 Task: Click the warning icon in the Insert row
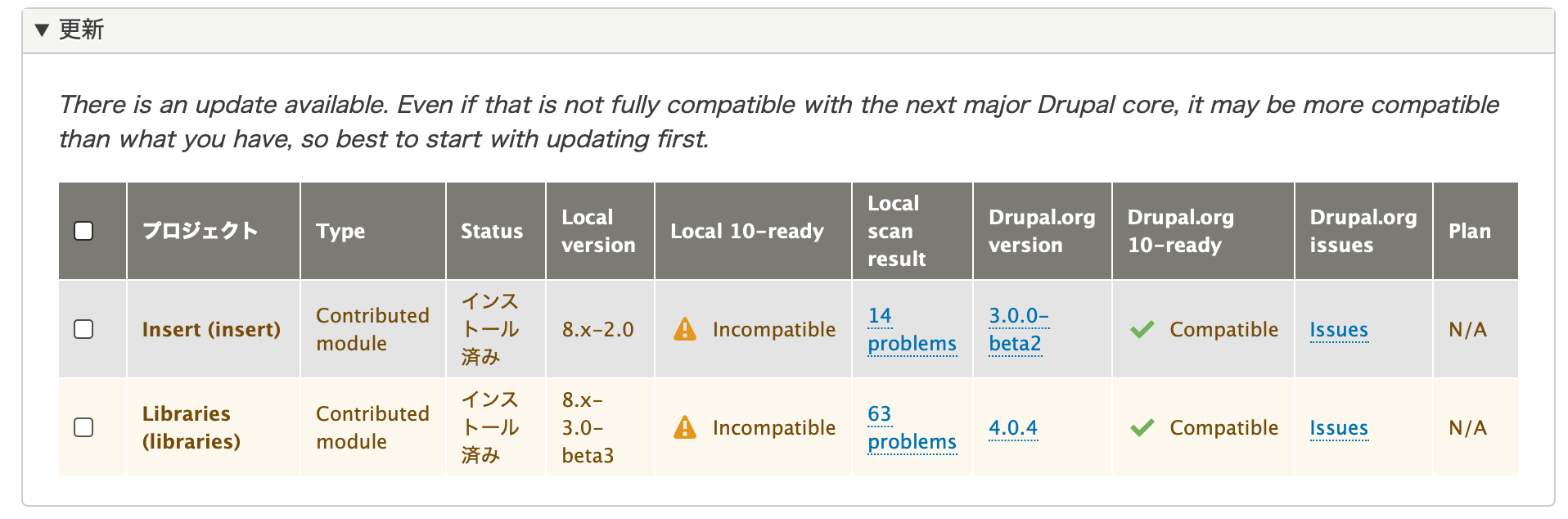[x=685, y=330]
